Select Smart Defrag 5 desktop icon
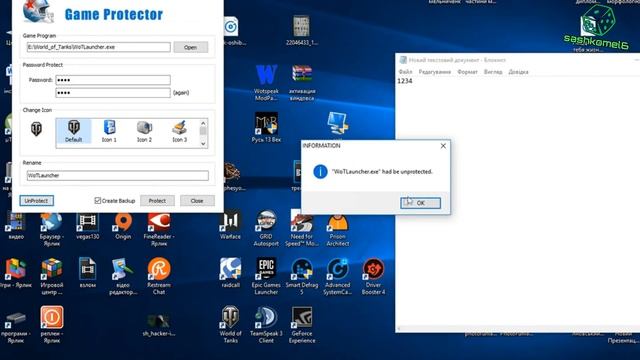 [302, 276]
